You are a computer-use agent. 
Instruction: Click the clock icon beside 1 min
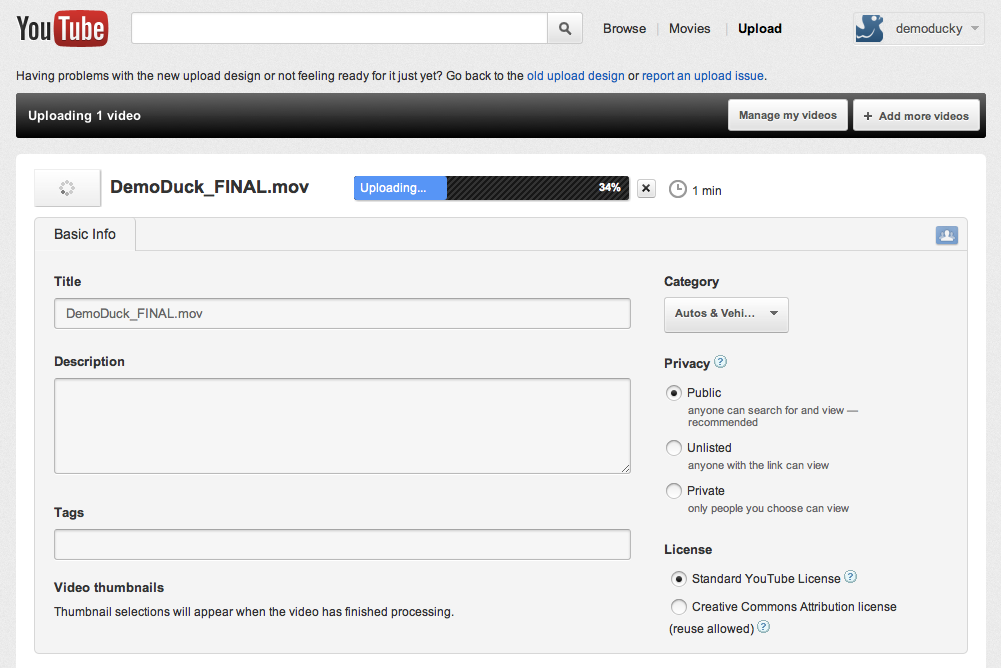pyautogui.click(x=677, y=190)
